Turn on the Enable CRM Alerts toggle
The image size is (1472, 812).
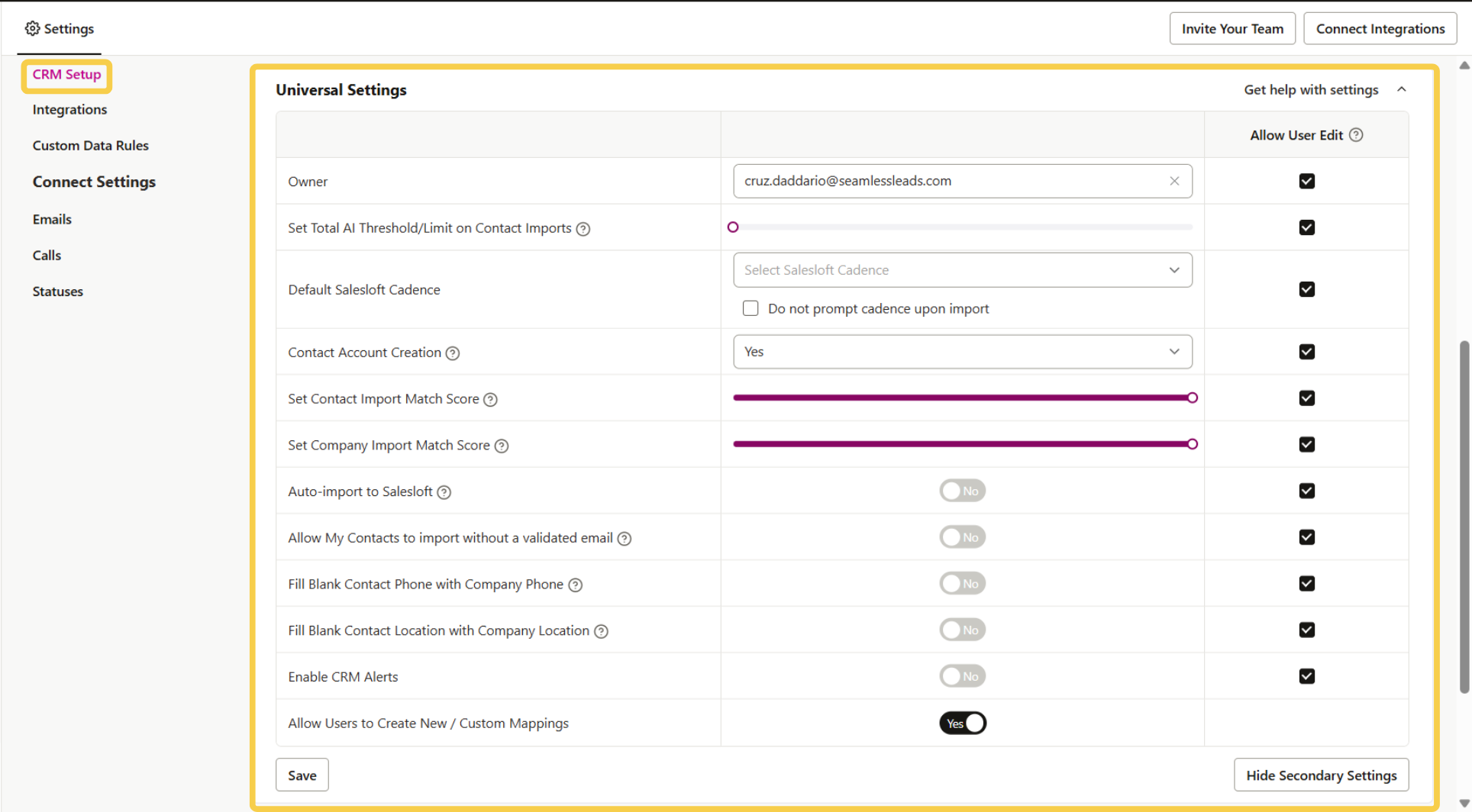[x=962, y=676]
